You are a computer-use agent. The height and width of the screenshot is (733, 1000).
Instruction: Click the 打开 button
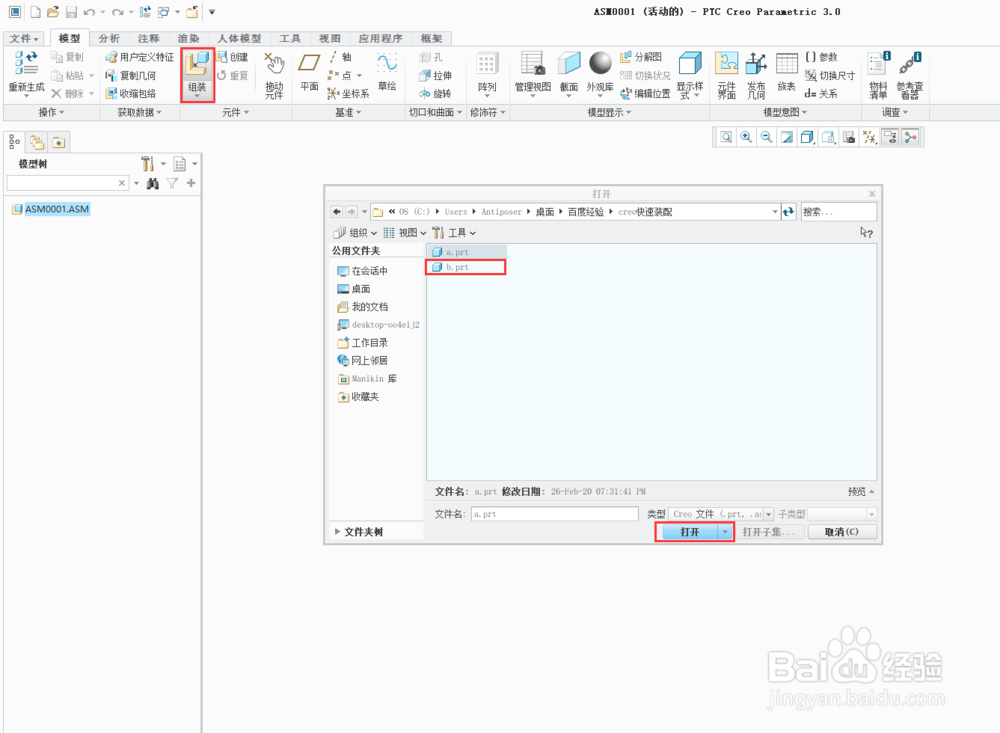point(690,532)
